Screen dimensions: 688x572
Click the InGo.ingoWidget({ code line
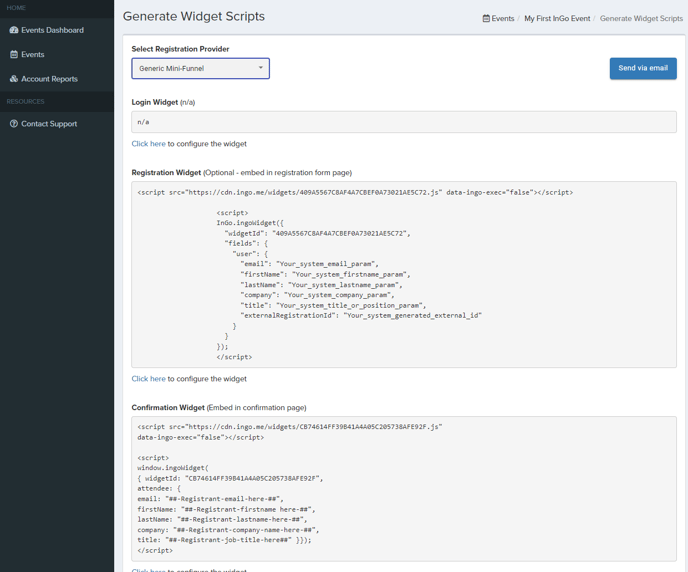(x=250, y=223)
